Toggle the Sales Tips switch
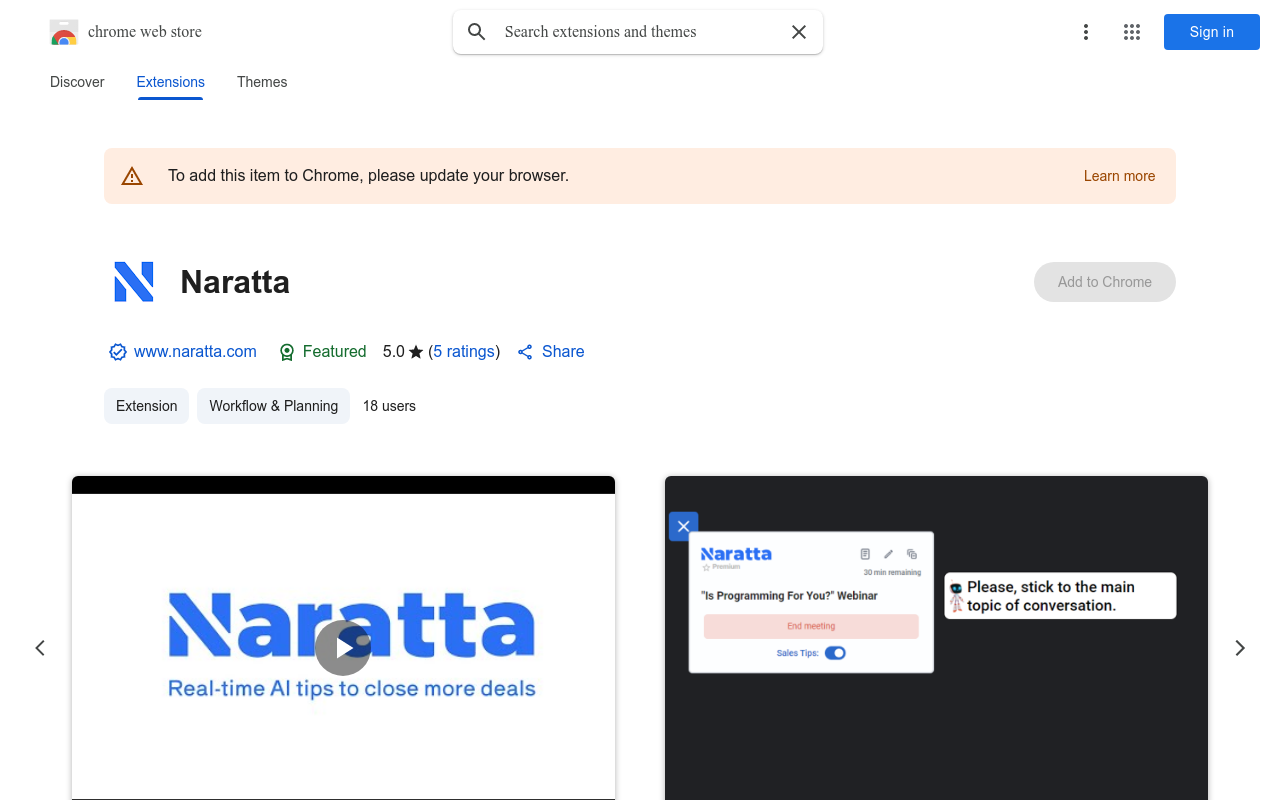 click(835, 653)
